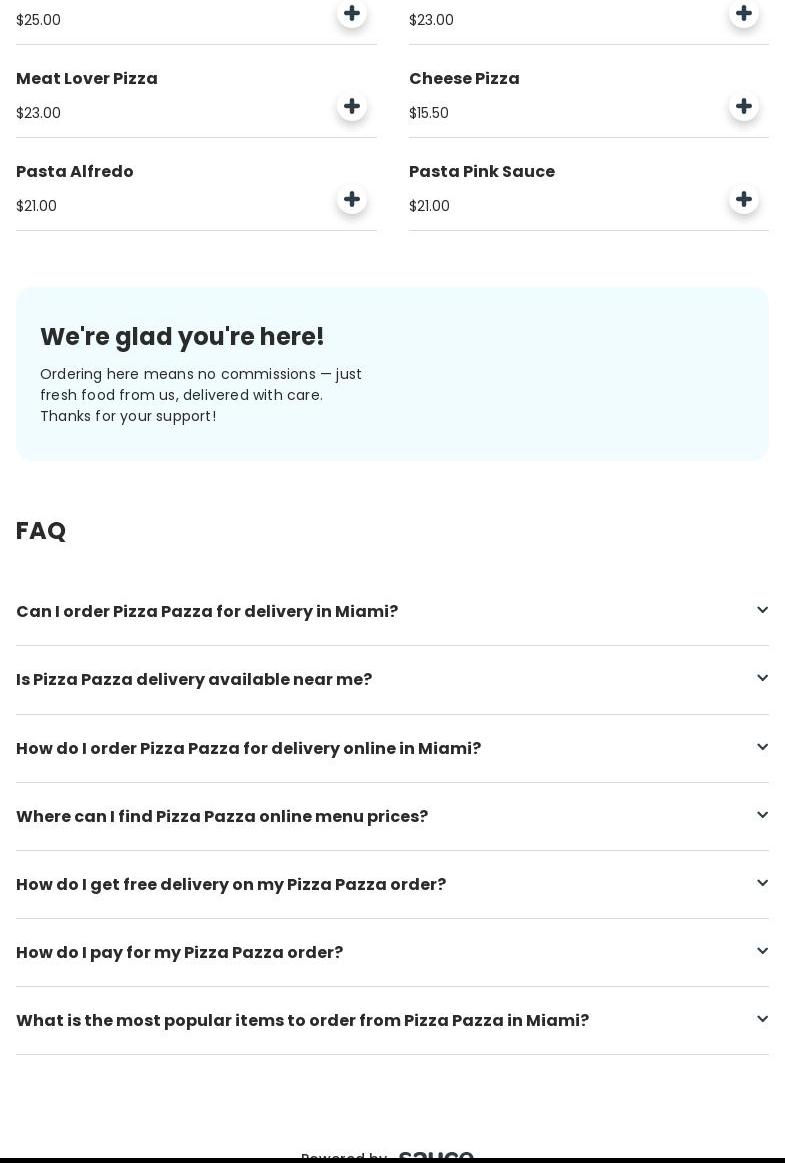Click plus icon above Cheese Pizza row

click(x=744, y=13)
